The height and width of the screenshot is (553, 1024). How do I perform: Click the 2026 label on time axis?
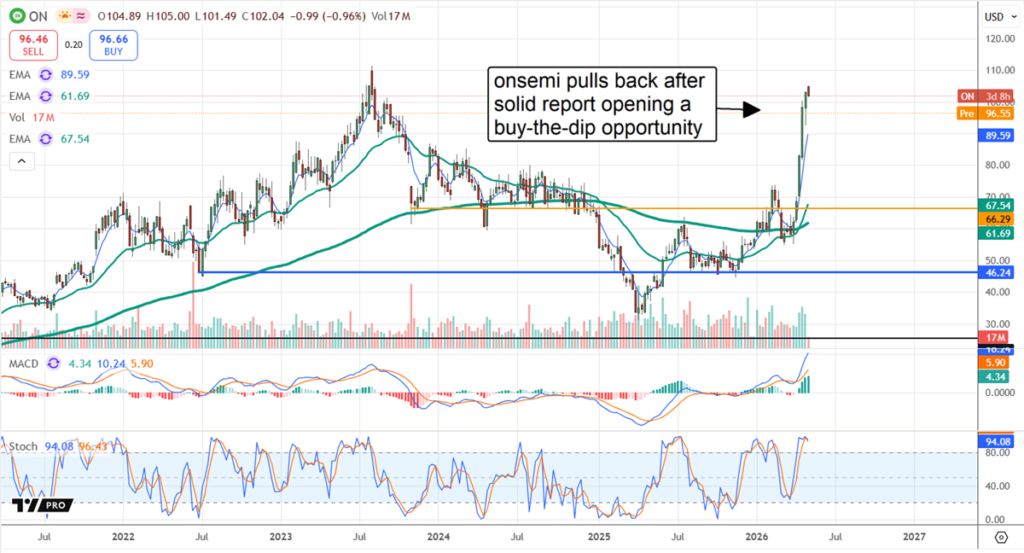[x=756, y=537]
